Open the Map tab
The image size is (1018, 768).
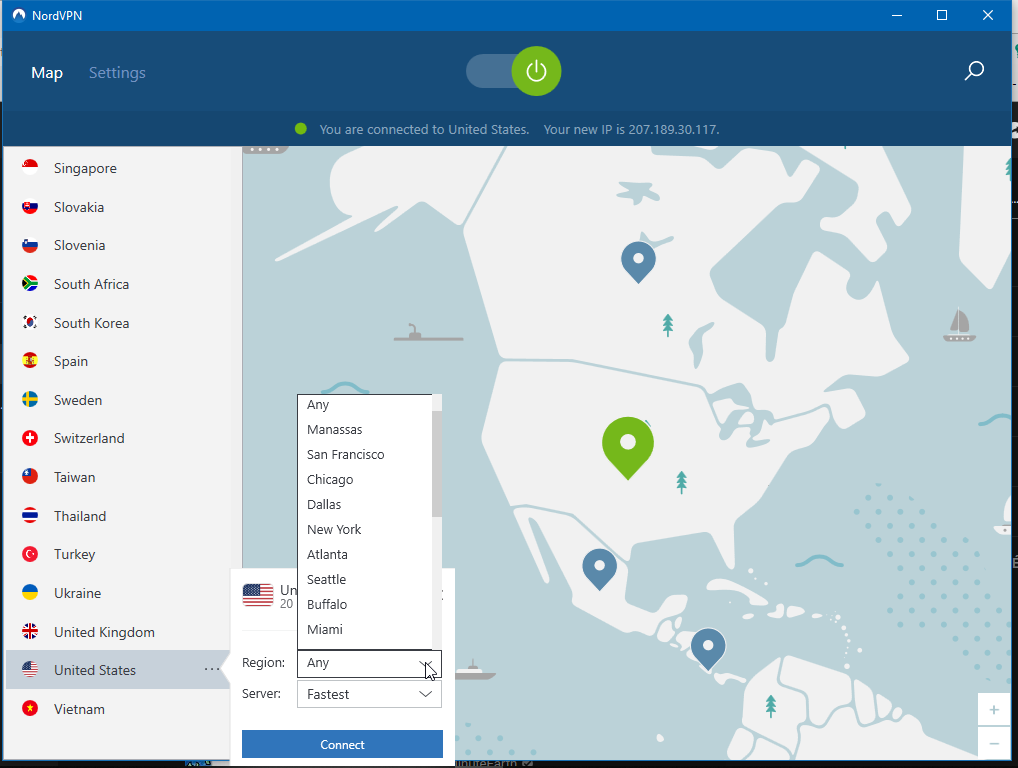47,73
